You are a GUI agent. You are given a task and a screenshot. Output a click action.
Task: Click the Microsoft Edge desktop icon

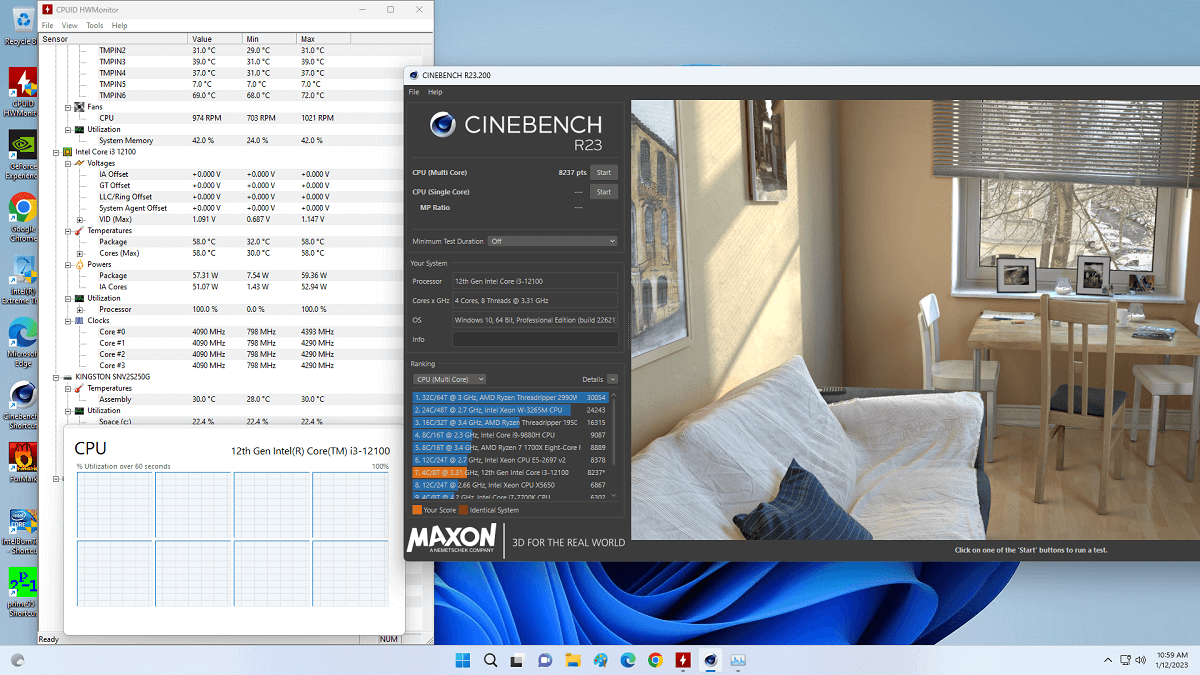click(x=22, y=340)
